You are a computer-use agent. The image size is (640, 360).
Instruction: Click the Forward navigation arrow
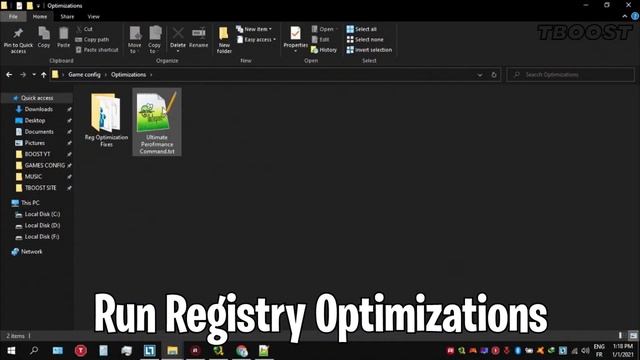click(x=23, y=75)
